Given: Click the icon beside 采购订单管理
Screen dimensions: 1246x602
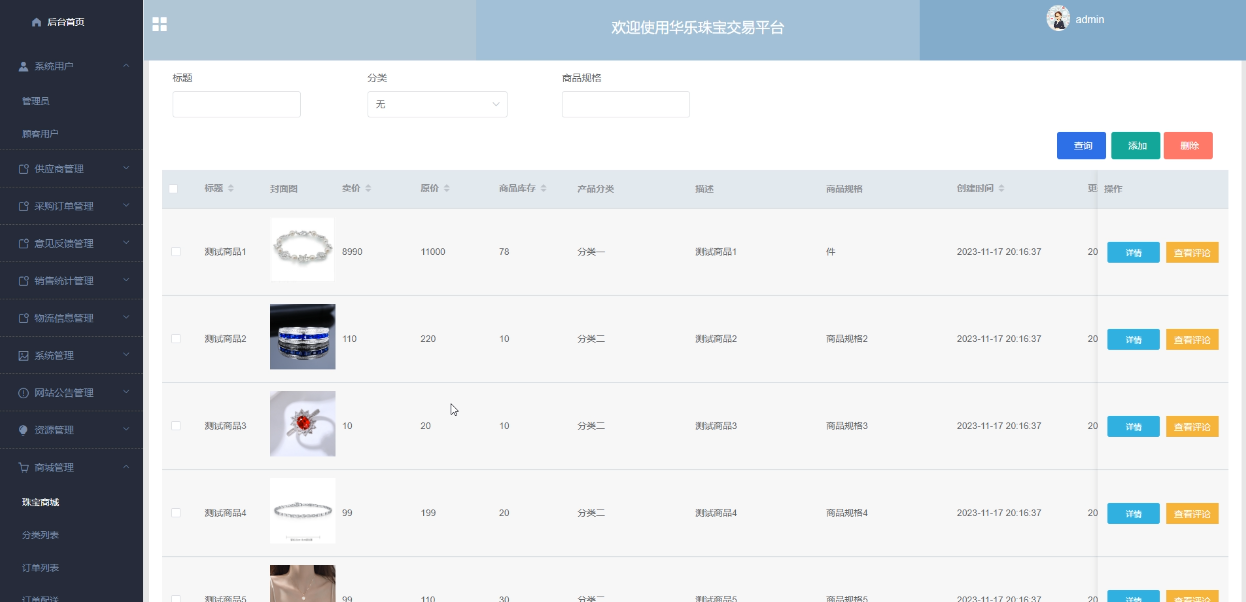Looking at the screenshot, I should (x=24, y=206).
